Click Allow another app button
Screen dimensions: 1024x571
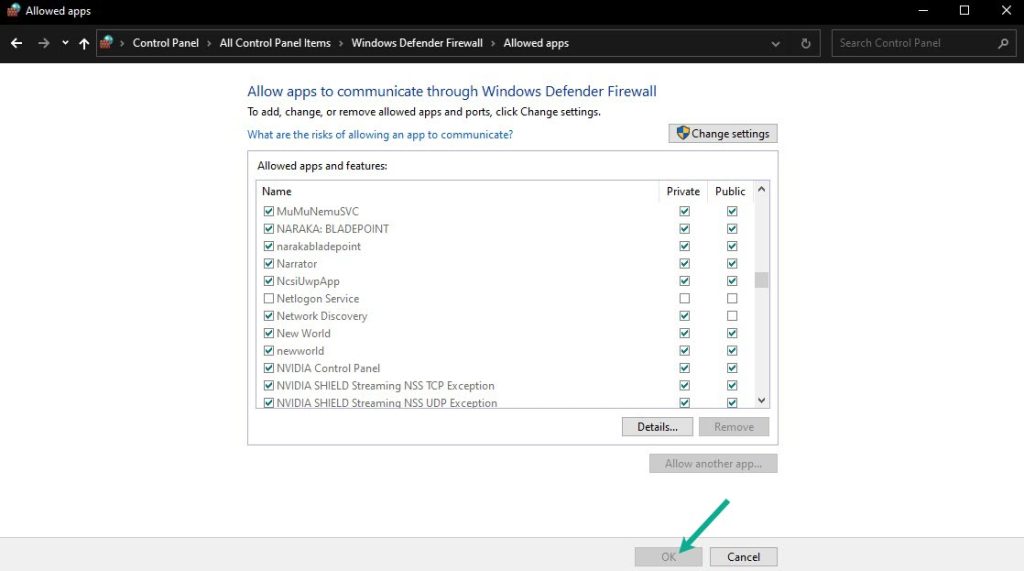click(x=713, y=463)
